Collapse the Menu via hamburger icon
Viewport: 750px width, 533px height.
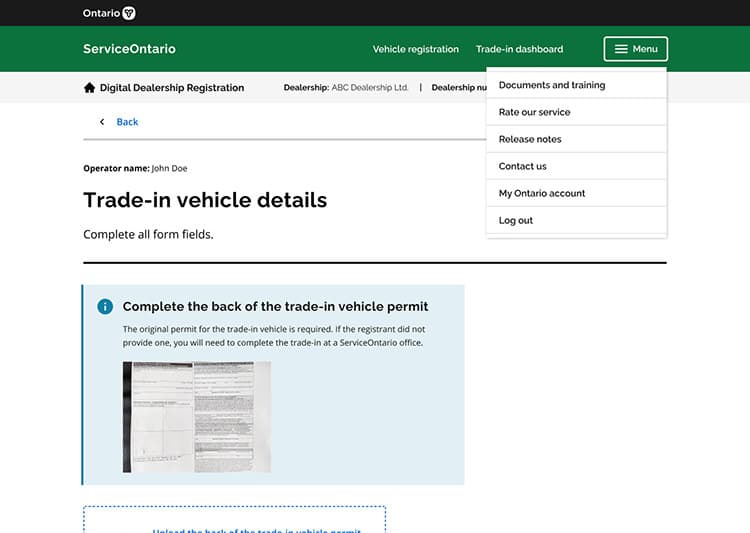(x=621, y=49)
